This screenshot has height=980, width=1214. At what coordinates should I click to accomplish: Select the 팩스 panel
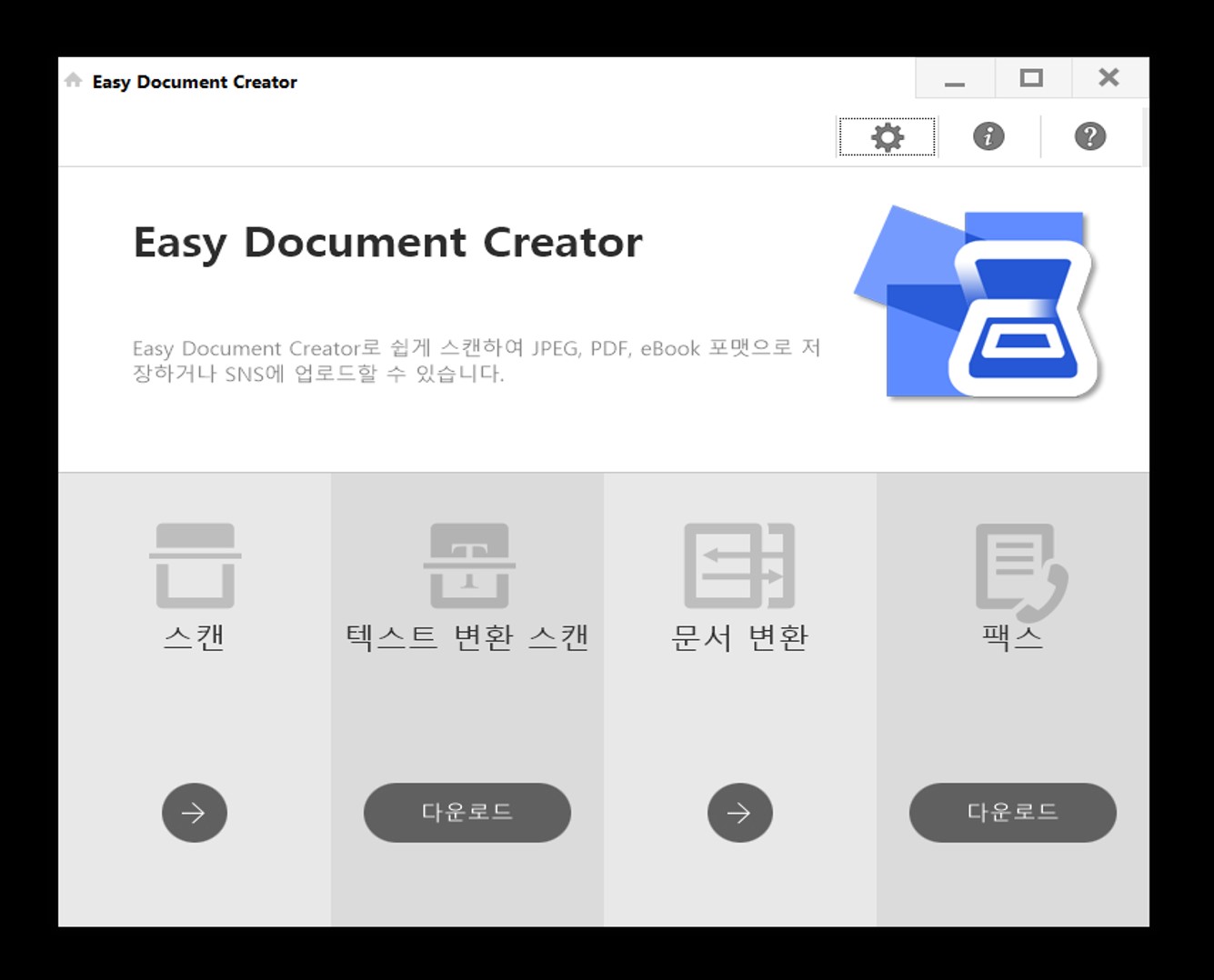[x=1011, y=700]
